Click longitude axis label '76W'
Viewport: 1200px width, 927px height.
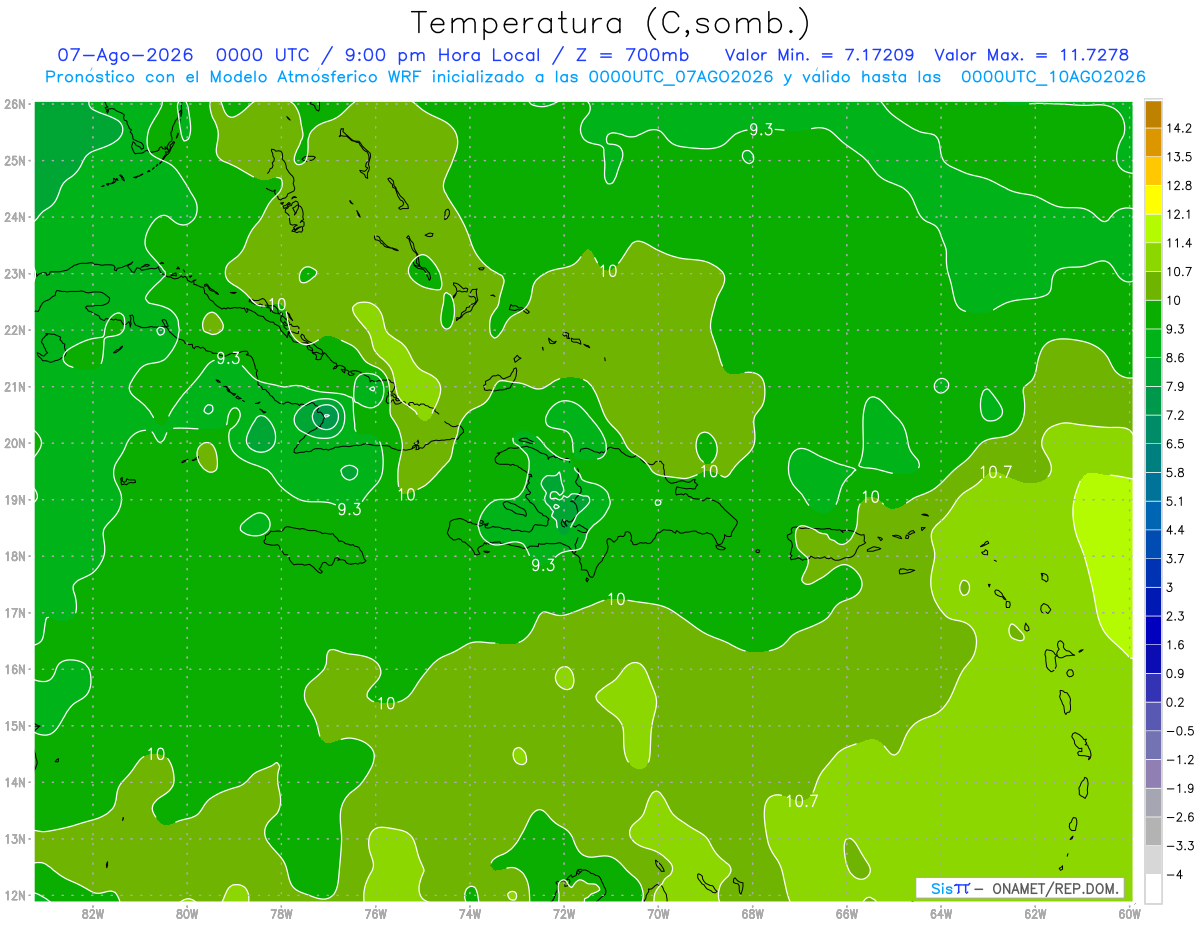pyautogui.click(x=376, y=913)
